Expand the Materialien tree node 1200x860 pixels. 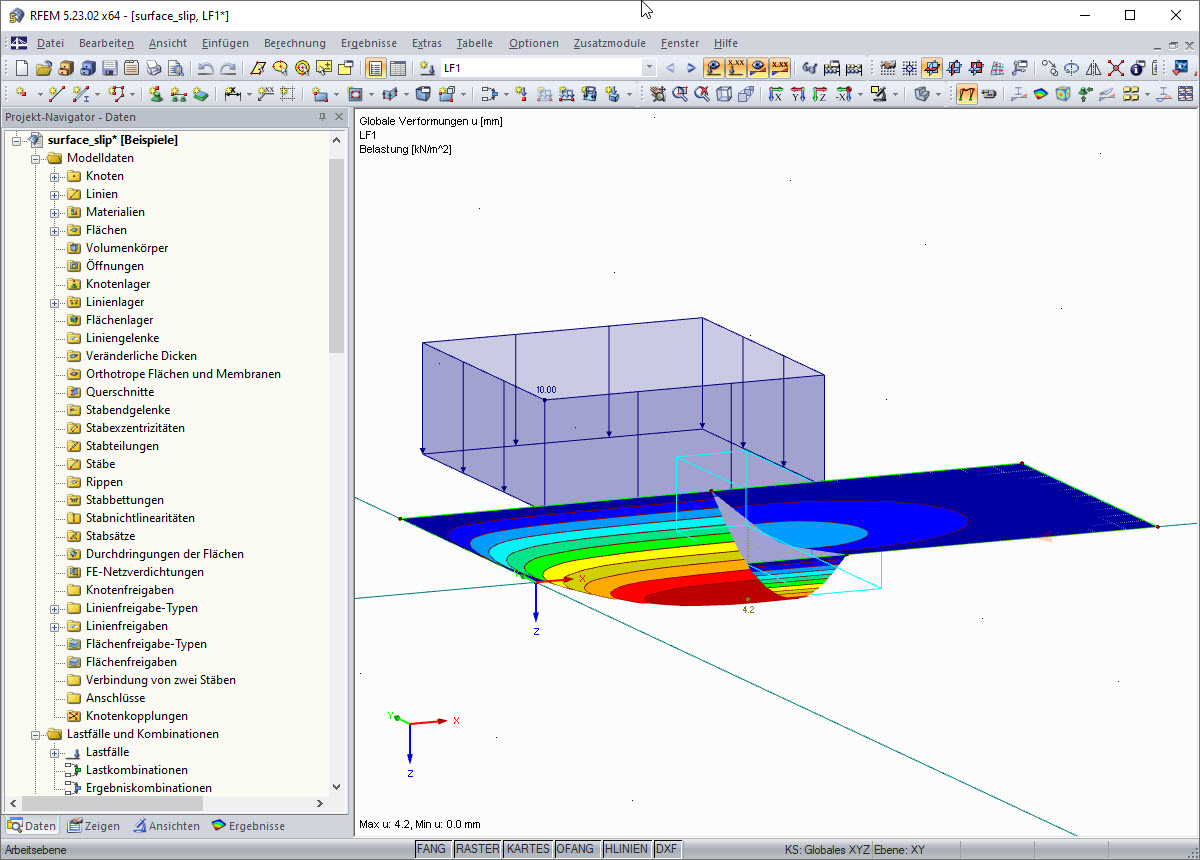click(55, 212)
